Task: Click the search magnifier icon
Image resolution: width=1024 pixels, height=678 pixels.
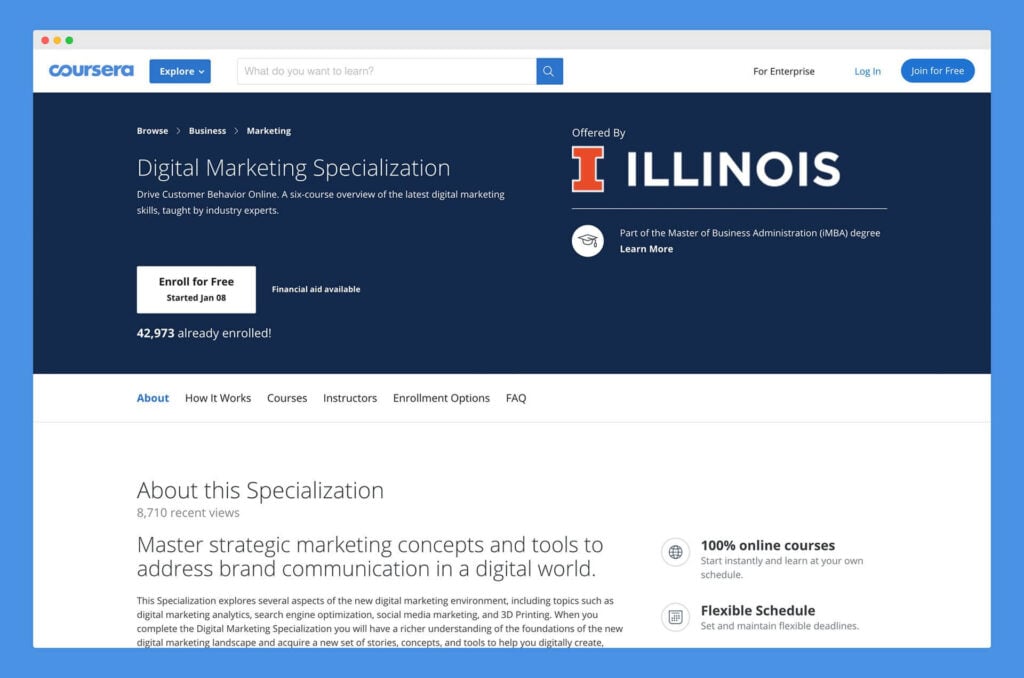Action: [548, 71]
